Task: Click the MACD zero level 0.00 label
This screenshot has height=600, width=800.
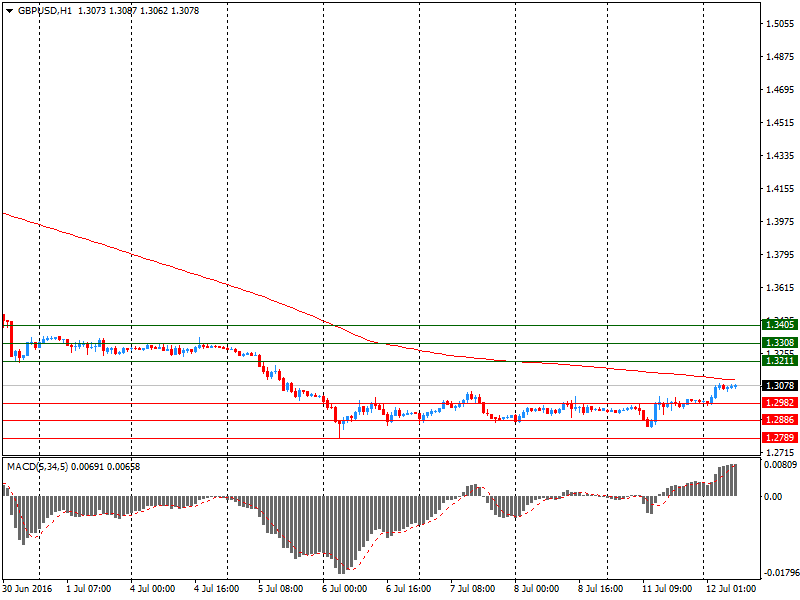Action: [x=773, y=496]
